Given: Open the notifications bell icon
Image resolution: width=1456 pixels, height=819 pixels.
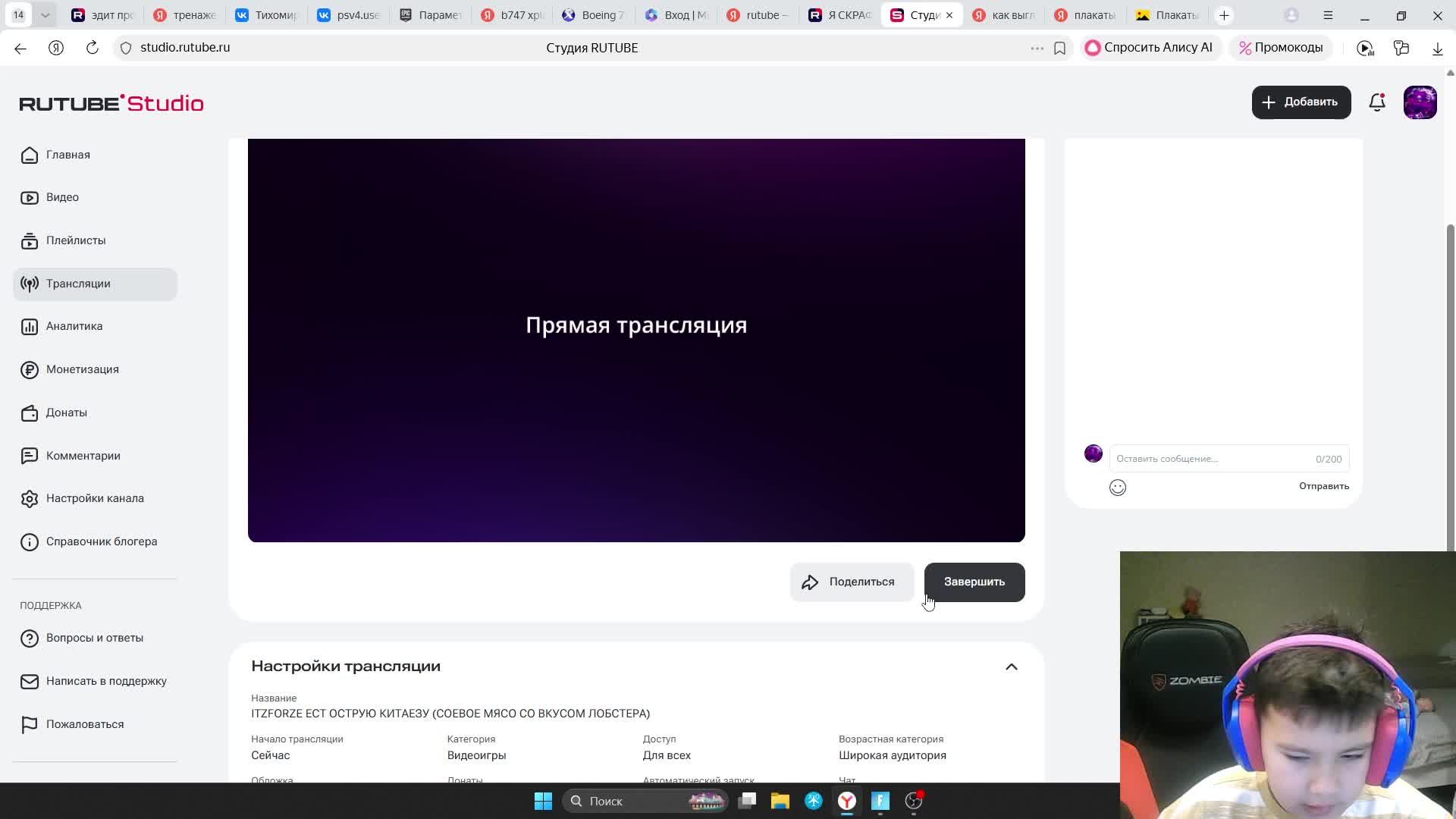Looking at the screenshot, I should click(x=1376, y=102).
